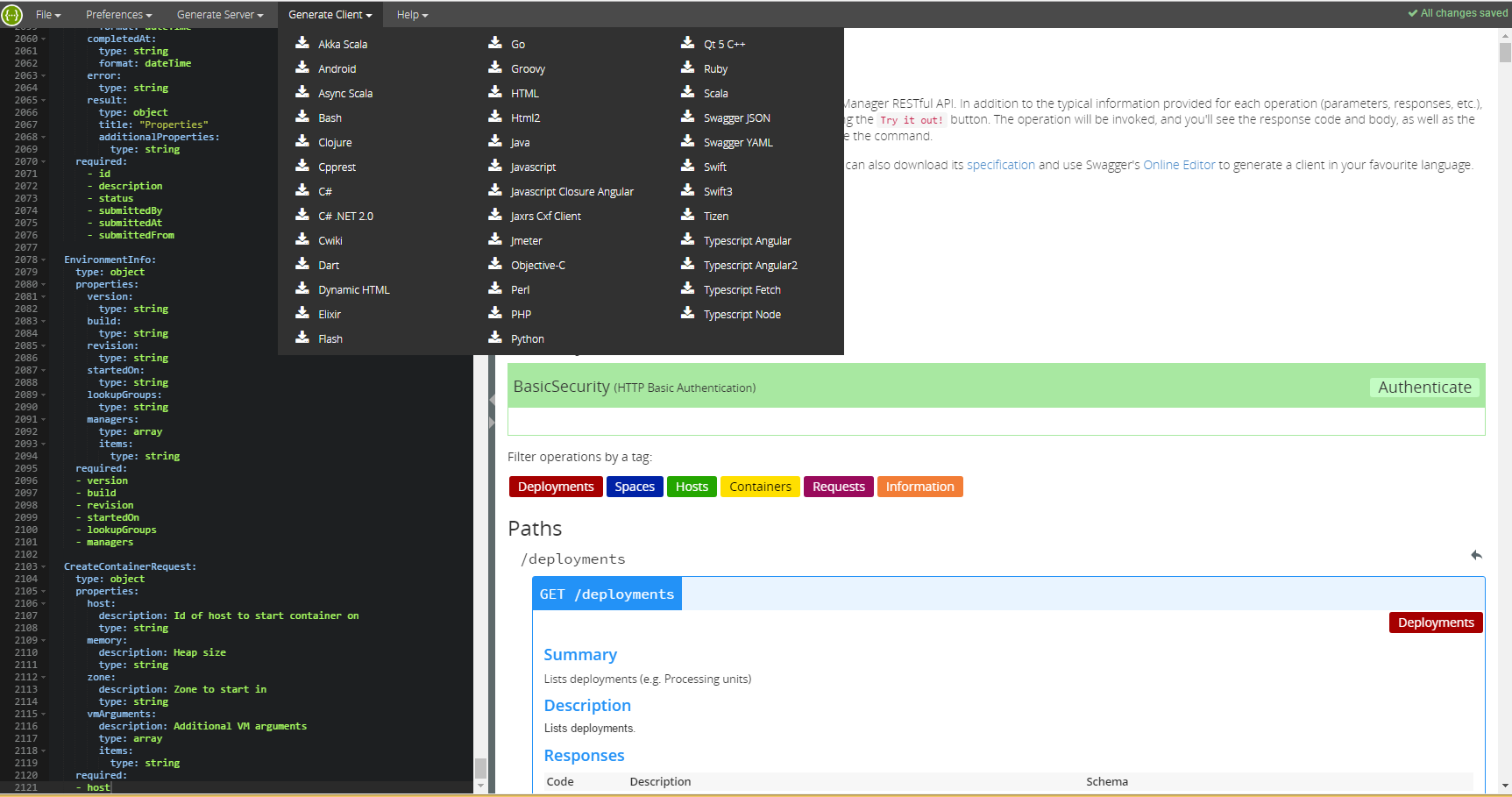Click the Groovy download icon
This screenshot has width=1512, height=797.
495,68
